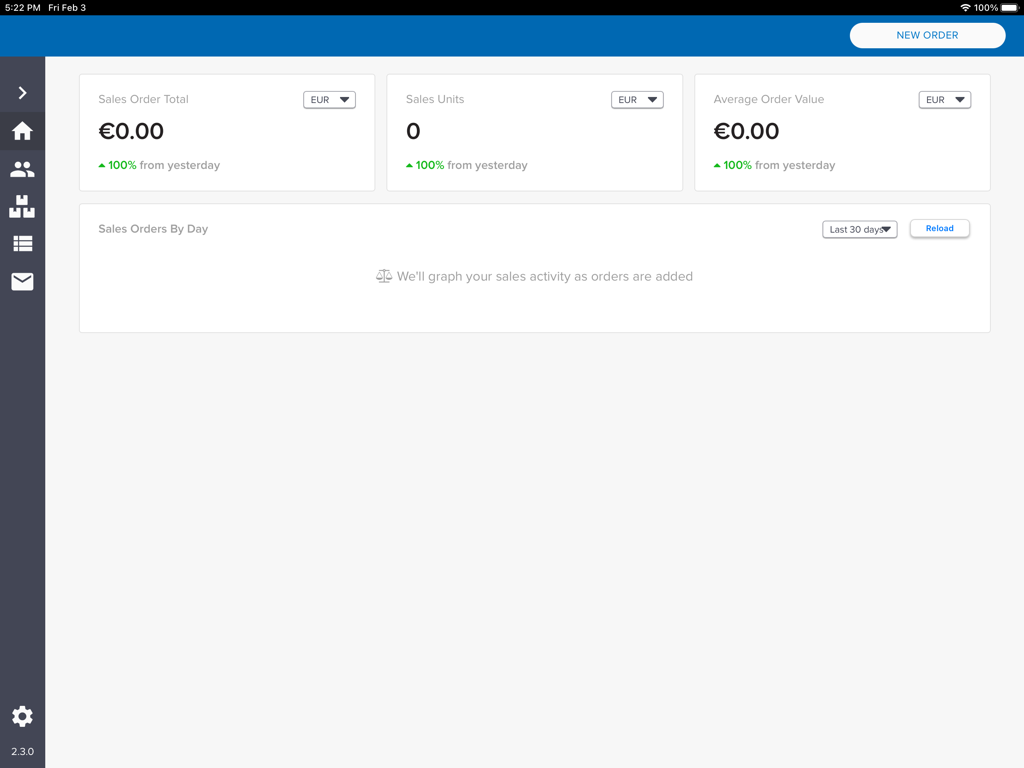Open the Products inventory icon in sidebar
Screen dimensions: 1024x768
tap(22, 207)
